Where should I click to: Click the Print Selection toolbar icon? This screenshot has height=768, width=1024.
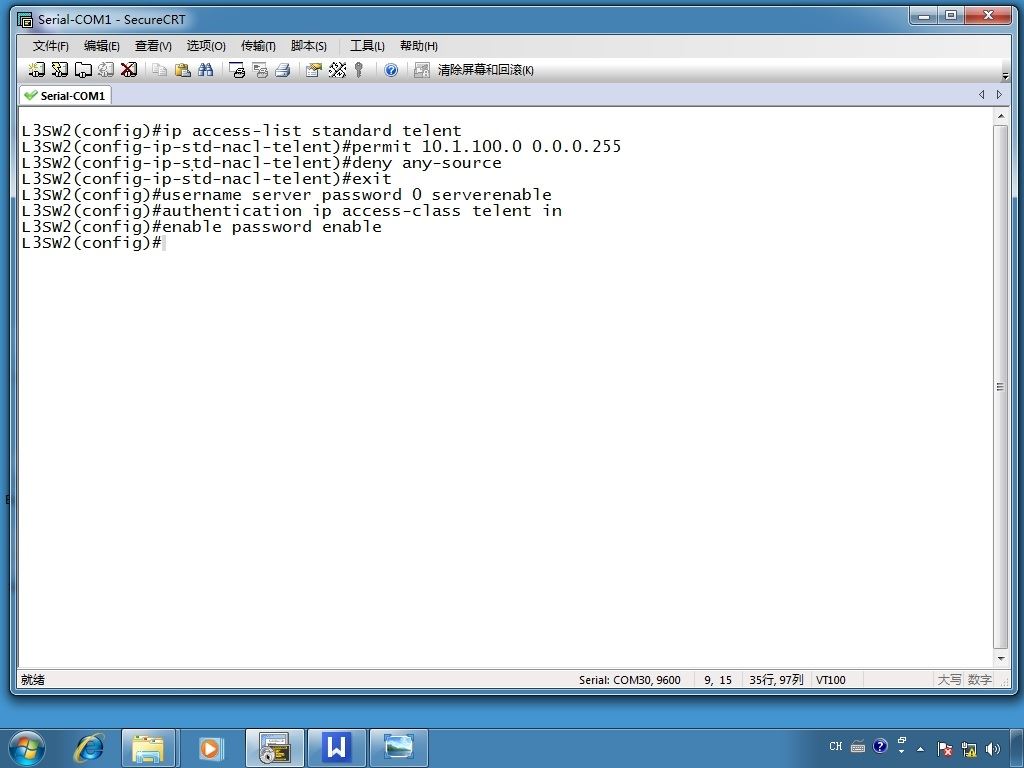[x=260, y=70]
